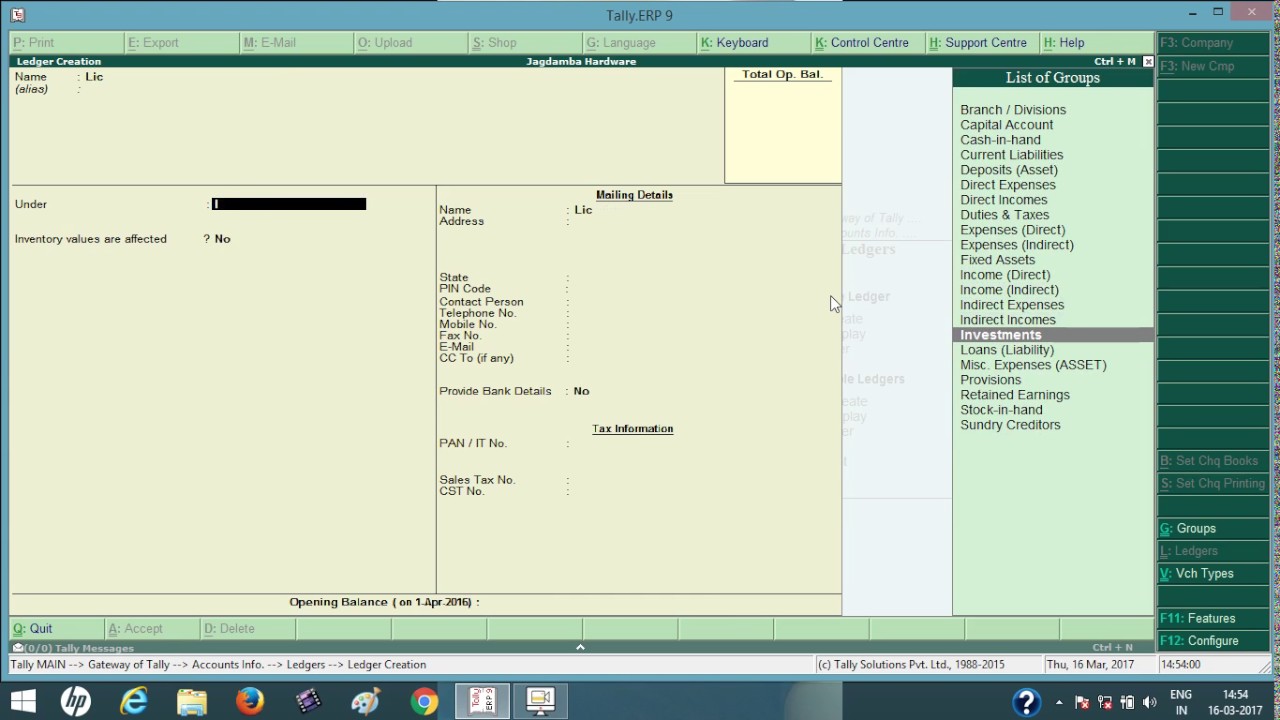Select Provisions group
This screenshot has width=1280, height=720.
point(990,380)
